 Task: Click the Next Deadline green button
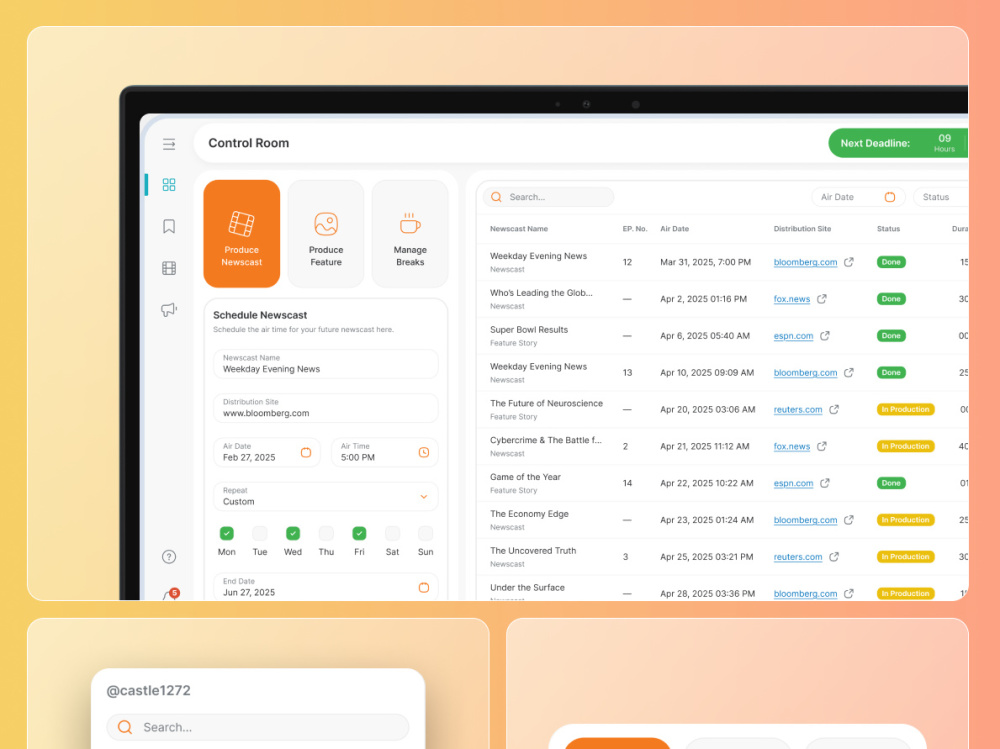point(898,144)
